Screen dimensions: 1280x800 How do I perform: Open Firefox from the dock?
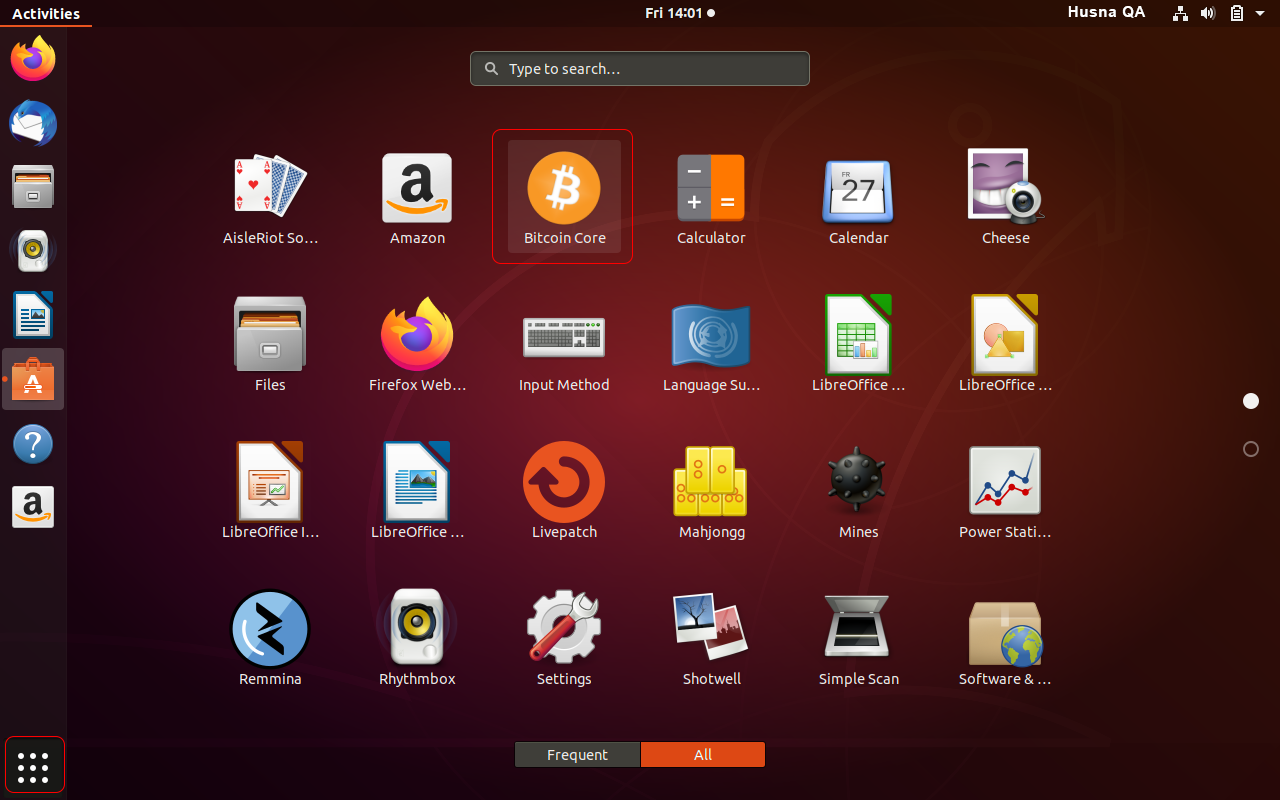pos(33,59)
